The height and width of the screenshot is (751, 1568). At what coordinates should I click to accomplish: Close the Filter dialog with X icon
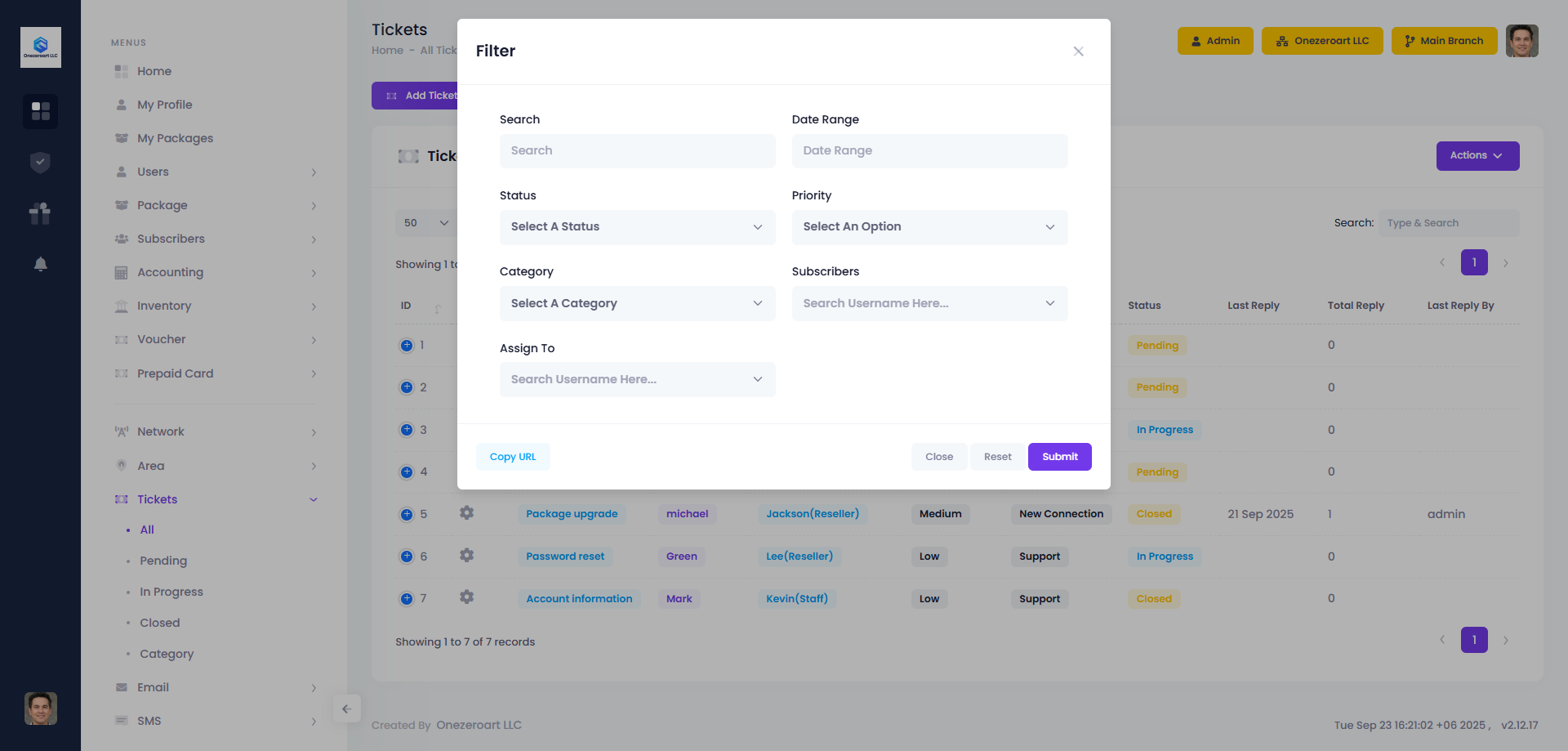(x=1078, y=51)
